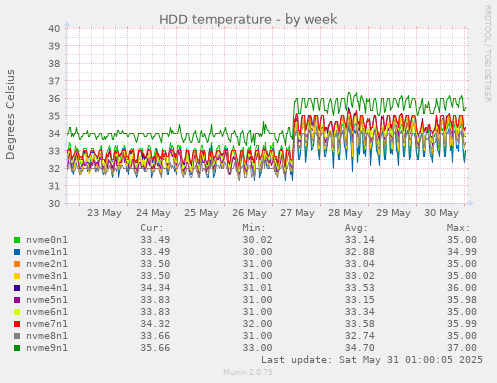
Task: Select the nvme6n1 legend label
Action: [x=47, y=312]
